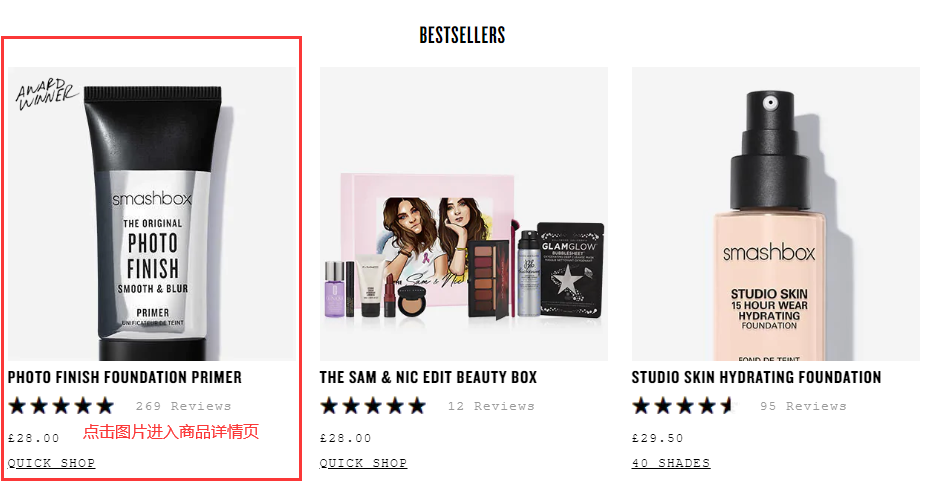Click Quick Shop under Photo Finish Primer
This screenshot has height=490, width=930.
coord(52,463)
